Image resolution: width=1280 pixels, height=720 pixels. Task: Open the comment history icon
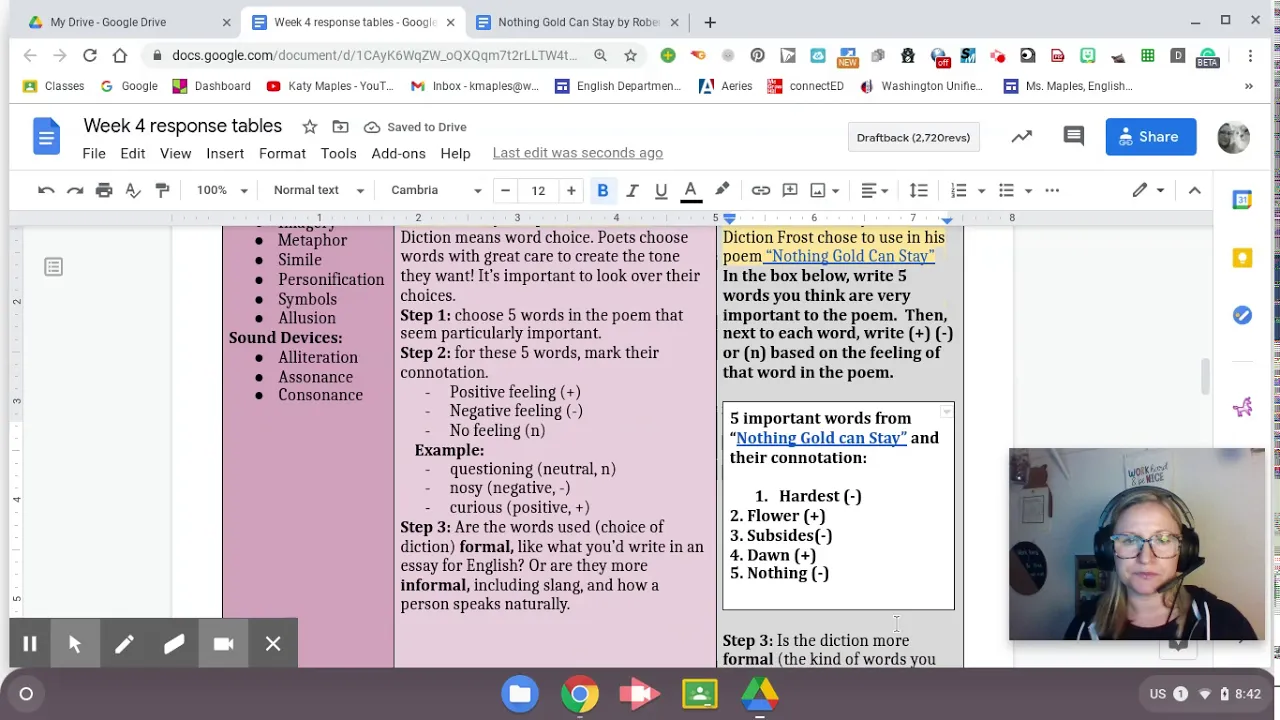[1074, 137]
